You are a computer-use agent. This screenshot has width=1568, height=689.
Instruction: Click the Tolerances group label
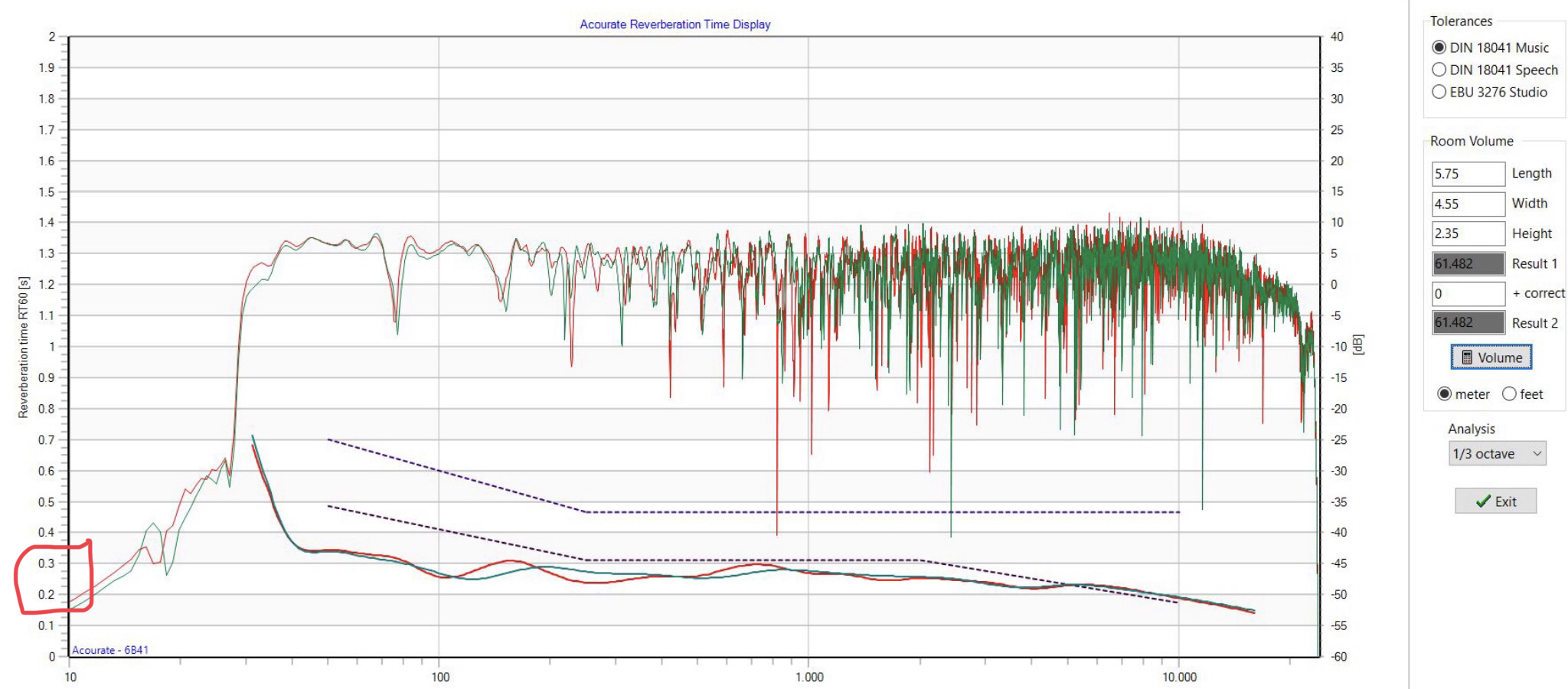click(1461, 21)
